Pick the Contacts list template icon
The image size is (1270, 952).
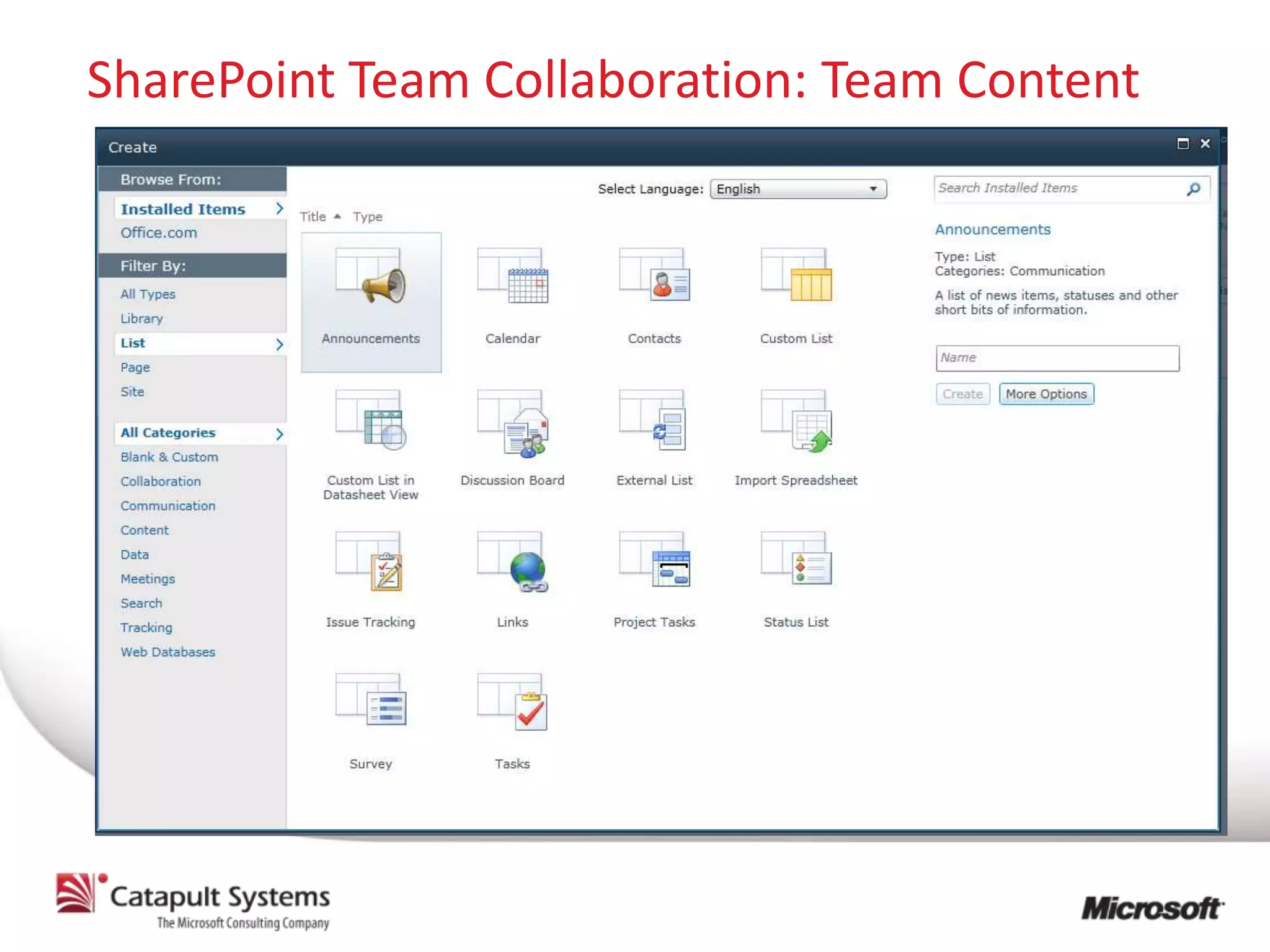pos(654,276)
